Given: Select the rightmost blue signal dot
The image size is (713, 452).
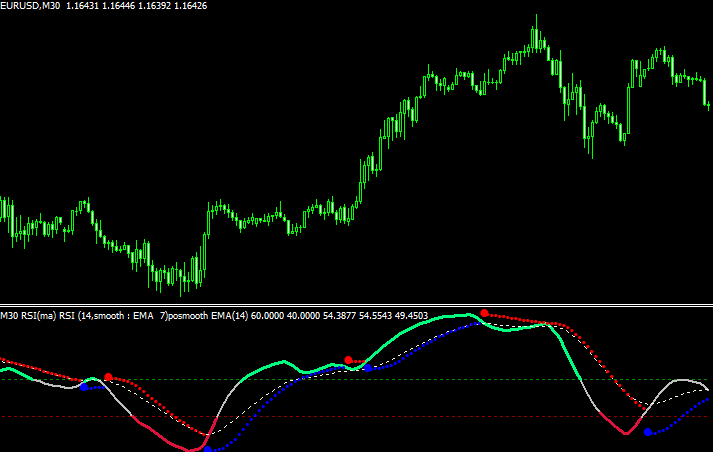Looking at the screenshot, I should pyautogui.click(x=648, y=432).
